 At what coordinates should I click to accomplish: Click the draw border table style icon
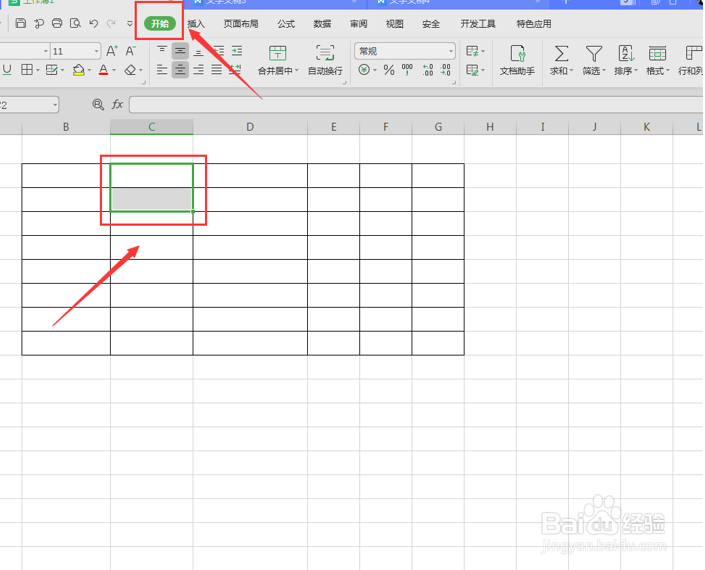tap(52, 70)
